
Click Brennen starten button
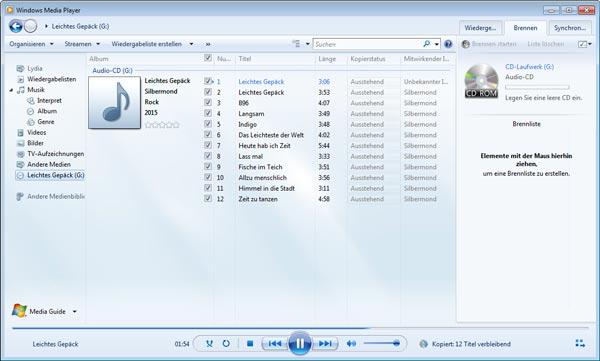489,44
